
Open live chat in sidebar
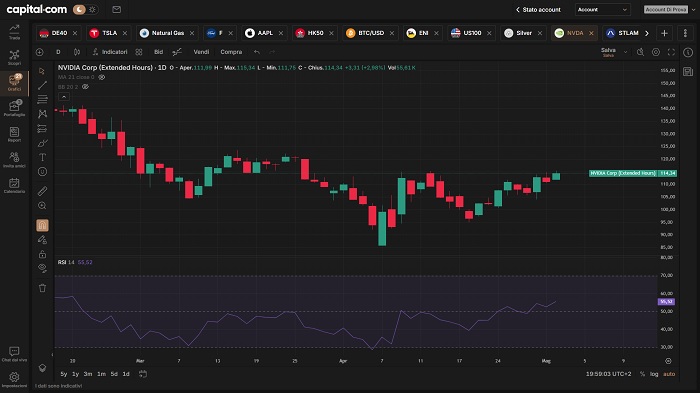coord(14,354)
